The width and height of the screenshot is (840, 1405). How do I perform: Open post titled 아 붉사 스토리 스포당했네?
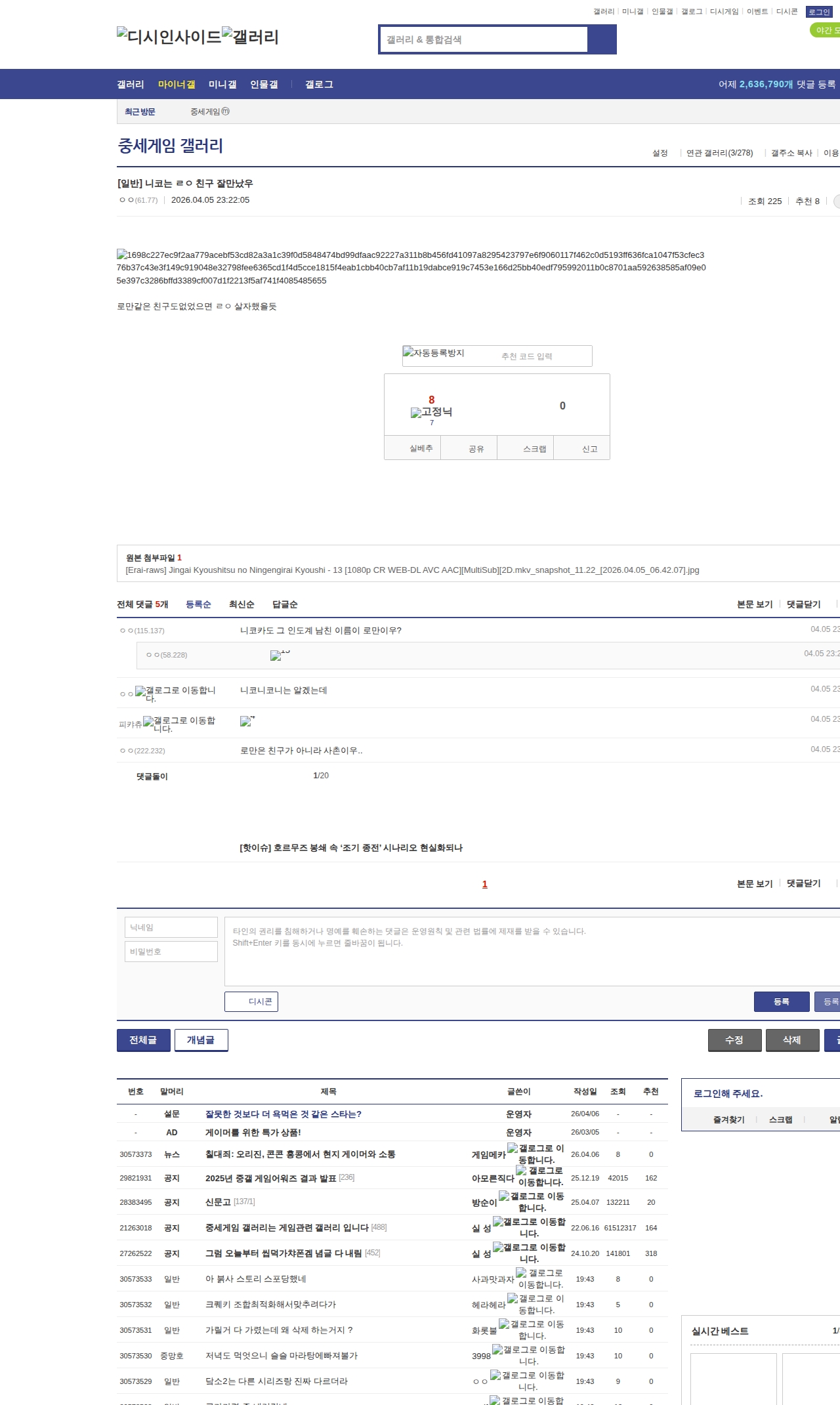(256, 1278)
